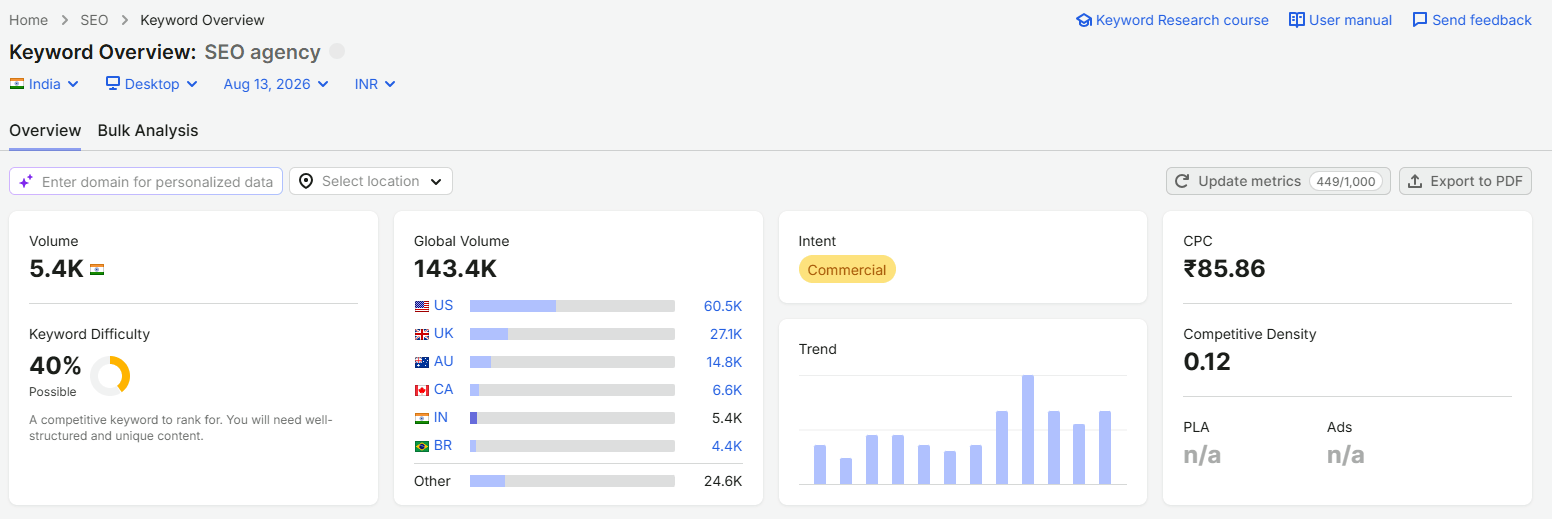Click the 6.6K CA volume value
The width and height of the screenshot is (1552, 519).
(x=727, y=390)
